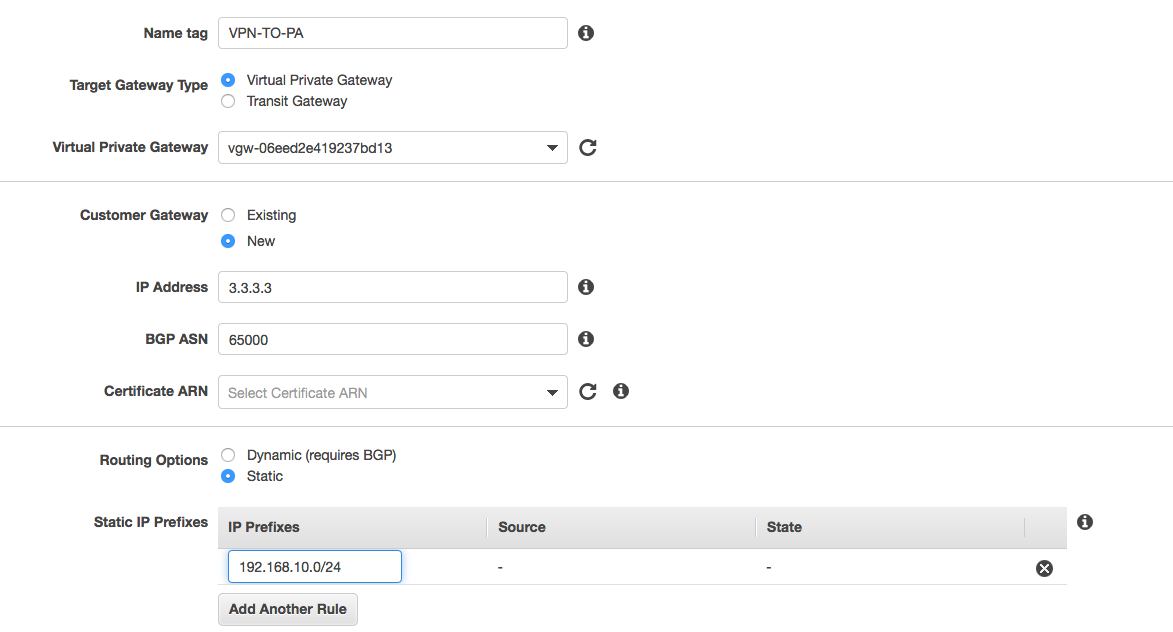The image size is (1173, 632).
Task: Select Transit Gateway radio option
Action: (x=228, y=101)
